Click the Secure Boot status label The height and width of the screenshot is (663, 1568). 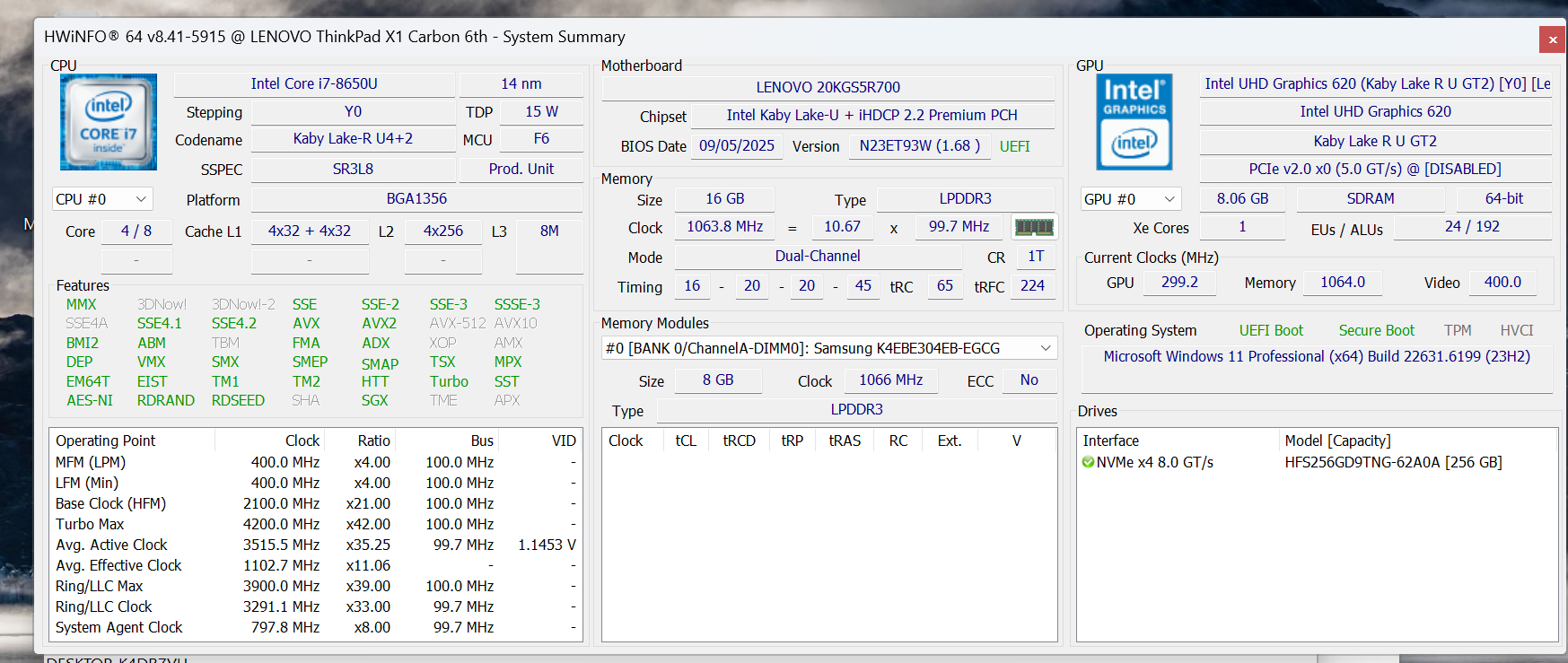pos(1376,331)
